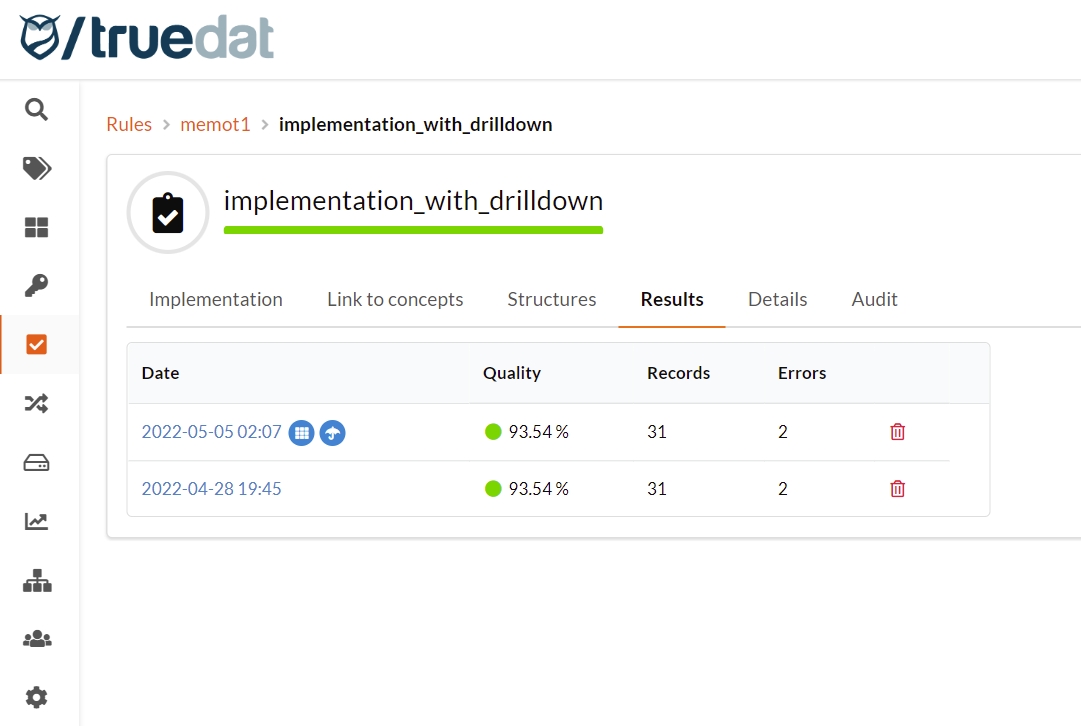The image size is (1081, 726).
Task: Open the 2022-04-28 19:45 result link
Action: [x=212, y=489]
